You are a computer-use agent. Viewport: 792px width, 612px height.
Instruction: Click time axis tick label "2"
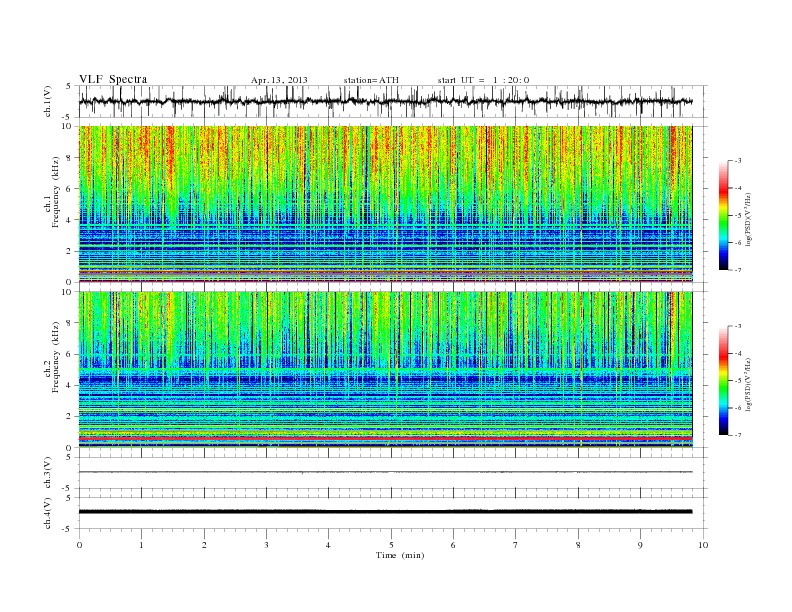tap(204, 545)
